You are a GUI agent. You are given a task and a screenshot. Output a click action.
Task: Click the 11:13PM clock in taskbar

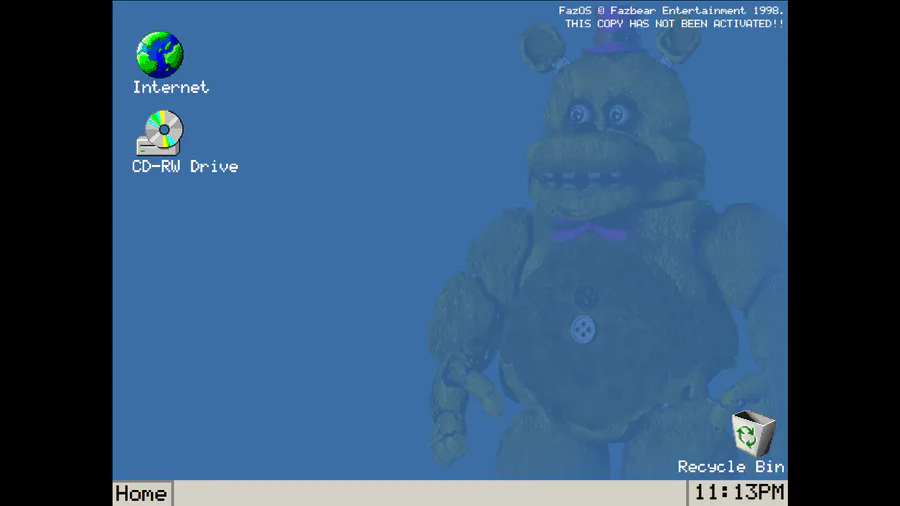738,493
